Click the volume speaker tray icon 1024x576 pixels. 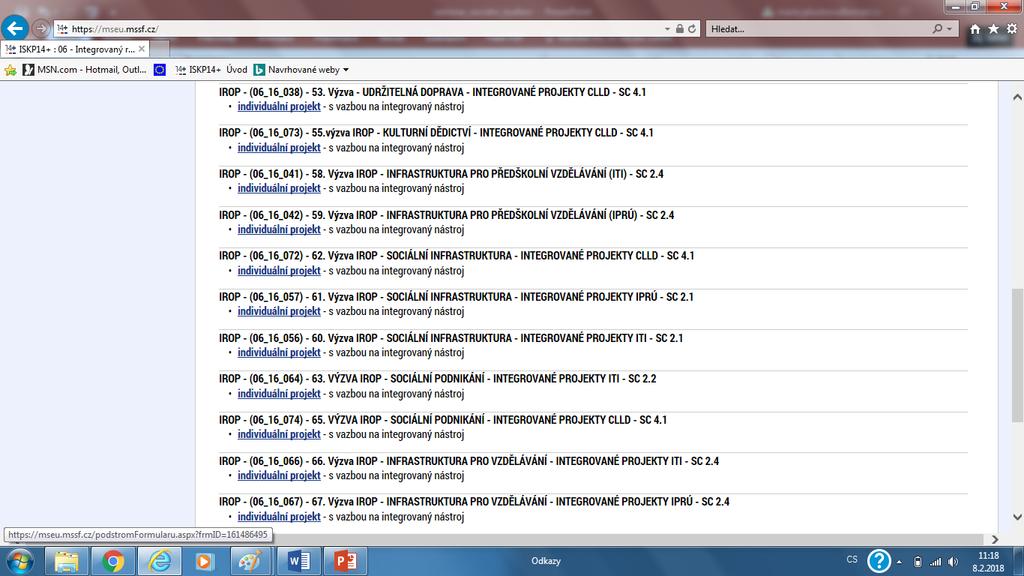coord(953,562)
